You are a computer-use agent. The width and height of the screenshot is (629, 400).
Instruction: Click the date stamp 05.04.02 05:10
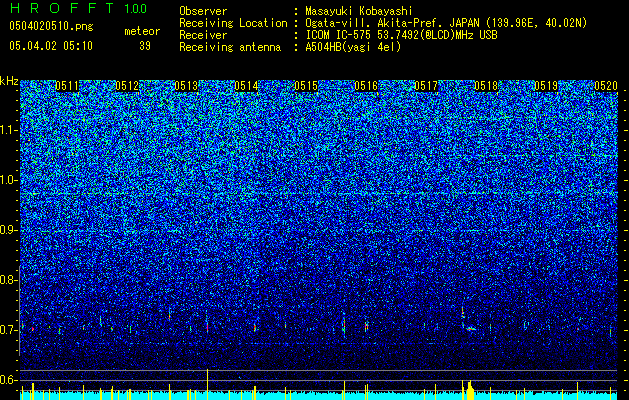click(x=51, y=46)
